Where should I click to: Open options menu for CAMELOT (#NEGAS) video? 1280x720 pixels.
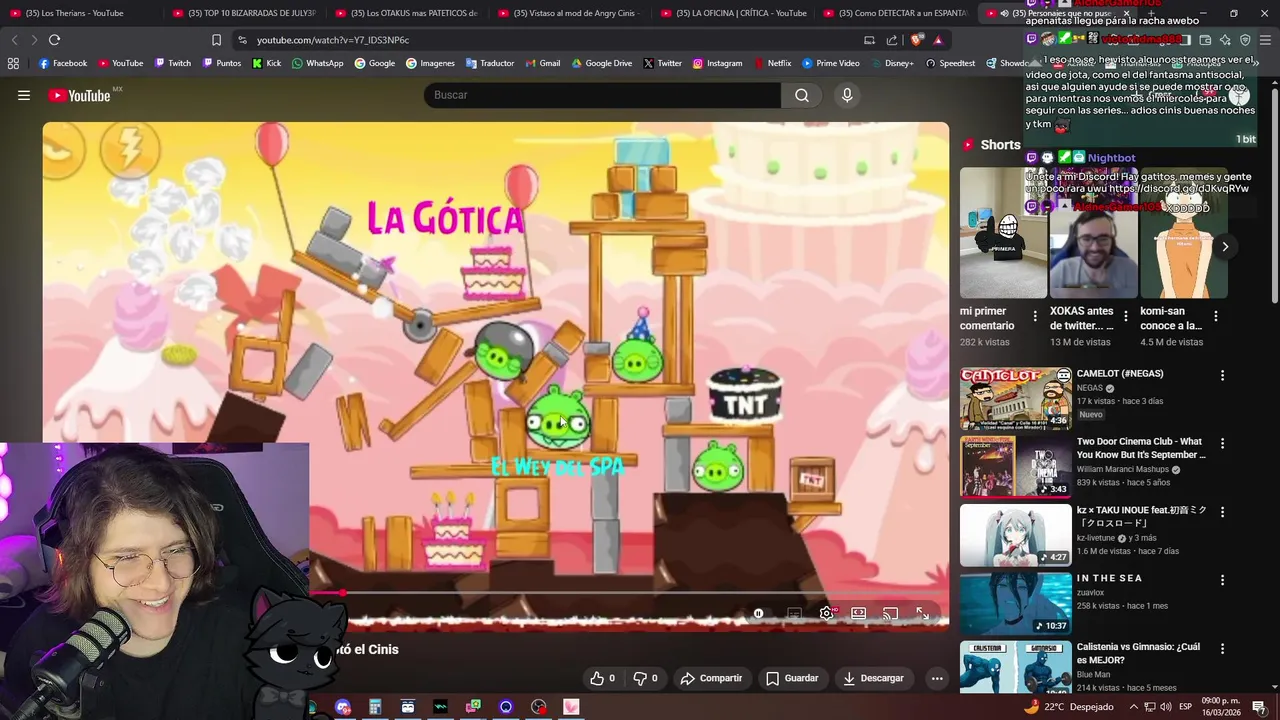(1222, 375)
